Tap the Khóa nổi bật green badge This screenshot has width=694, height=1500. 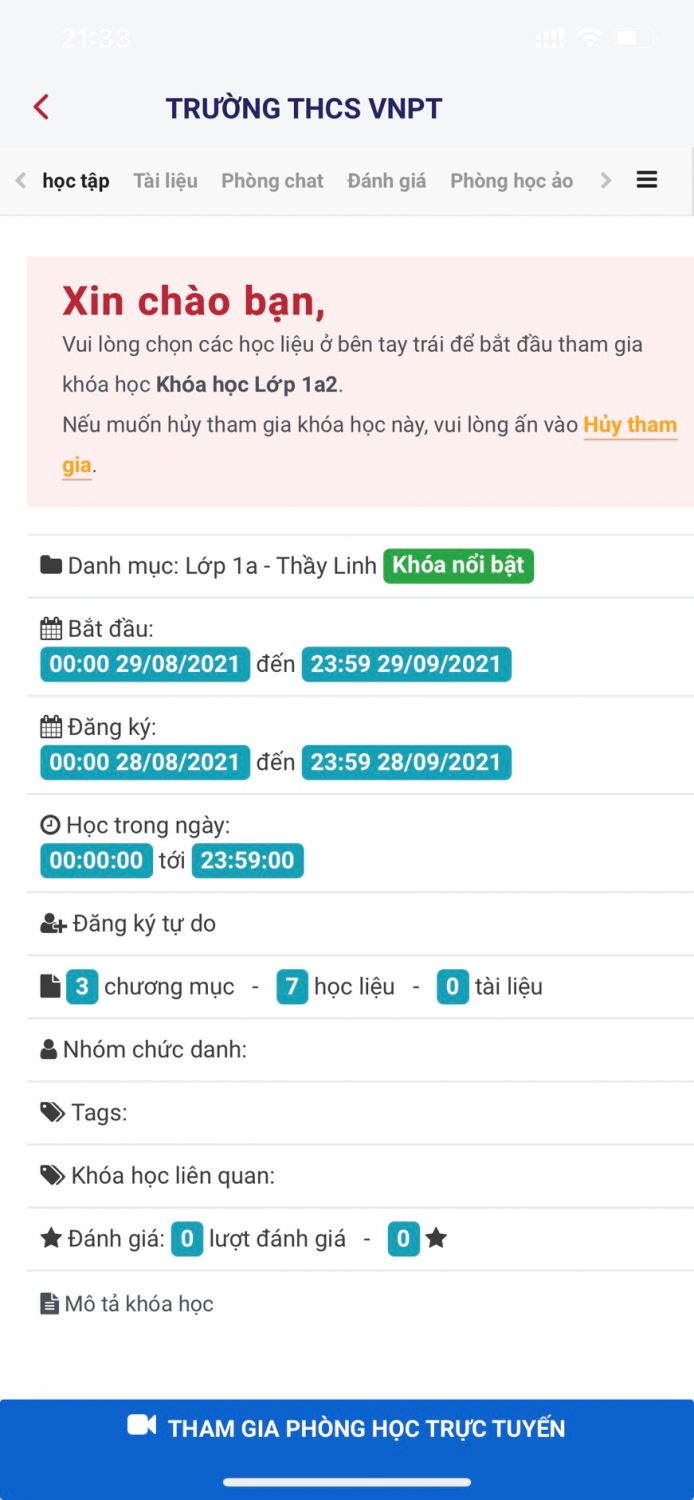tap(458, 565)
